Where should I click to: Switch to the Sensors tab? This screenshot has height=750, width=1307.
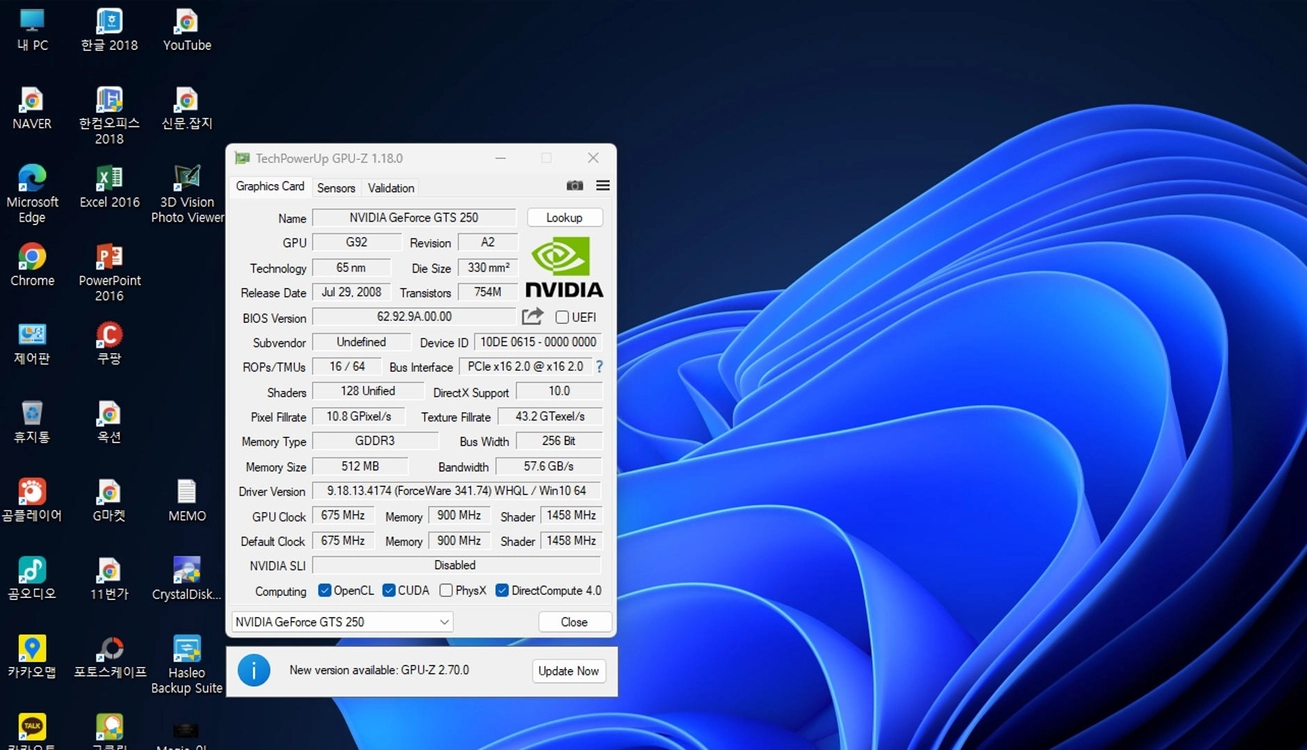pos(336,188)
